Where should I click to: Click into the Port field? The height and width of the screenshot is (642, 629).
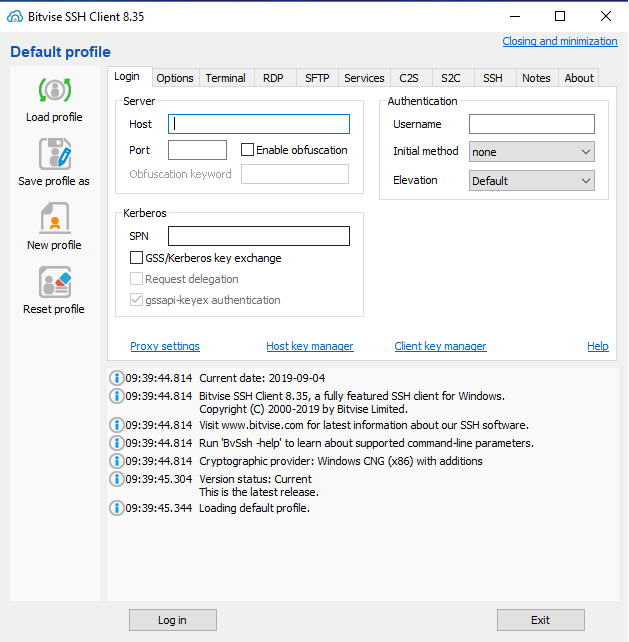click(x=197, y=150)
